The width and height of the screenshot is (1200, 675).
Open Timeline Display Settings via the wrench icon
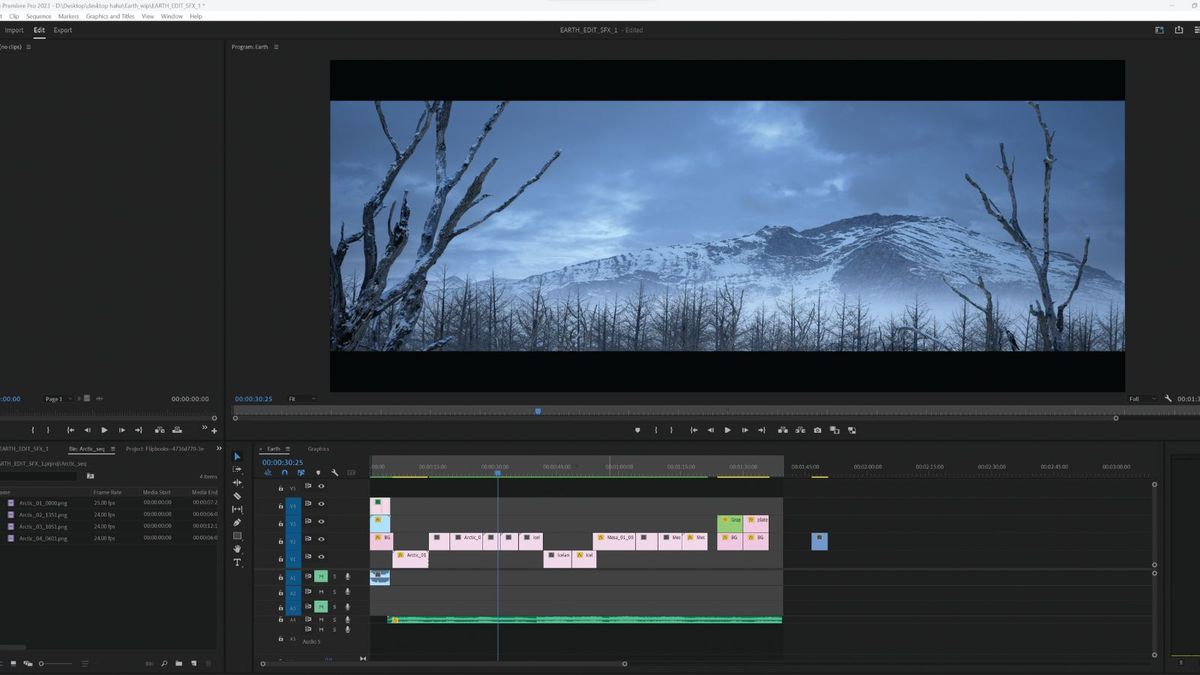(336, 471)
